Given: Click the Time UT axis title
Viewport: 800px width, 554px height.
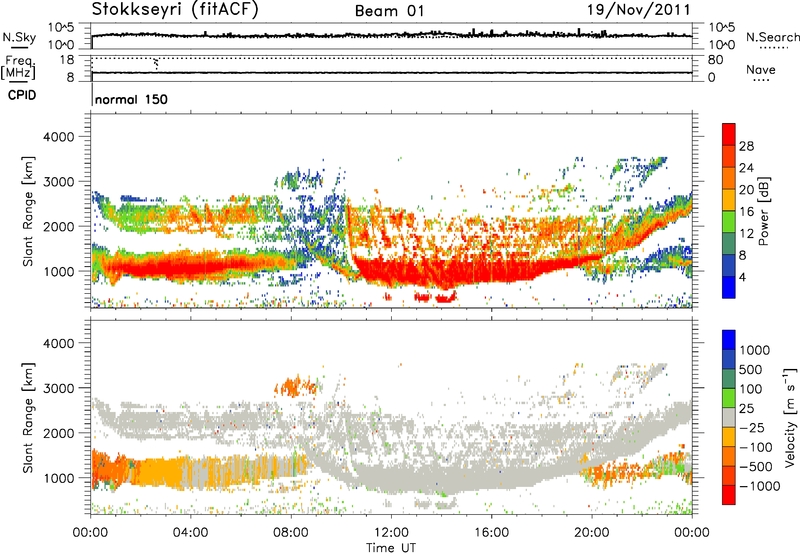Looking at the screenshot, I should point(391,548).
